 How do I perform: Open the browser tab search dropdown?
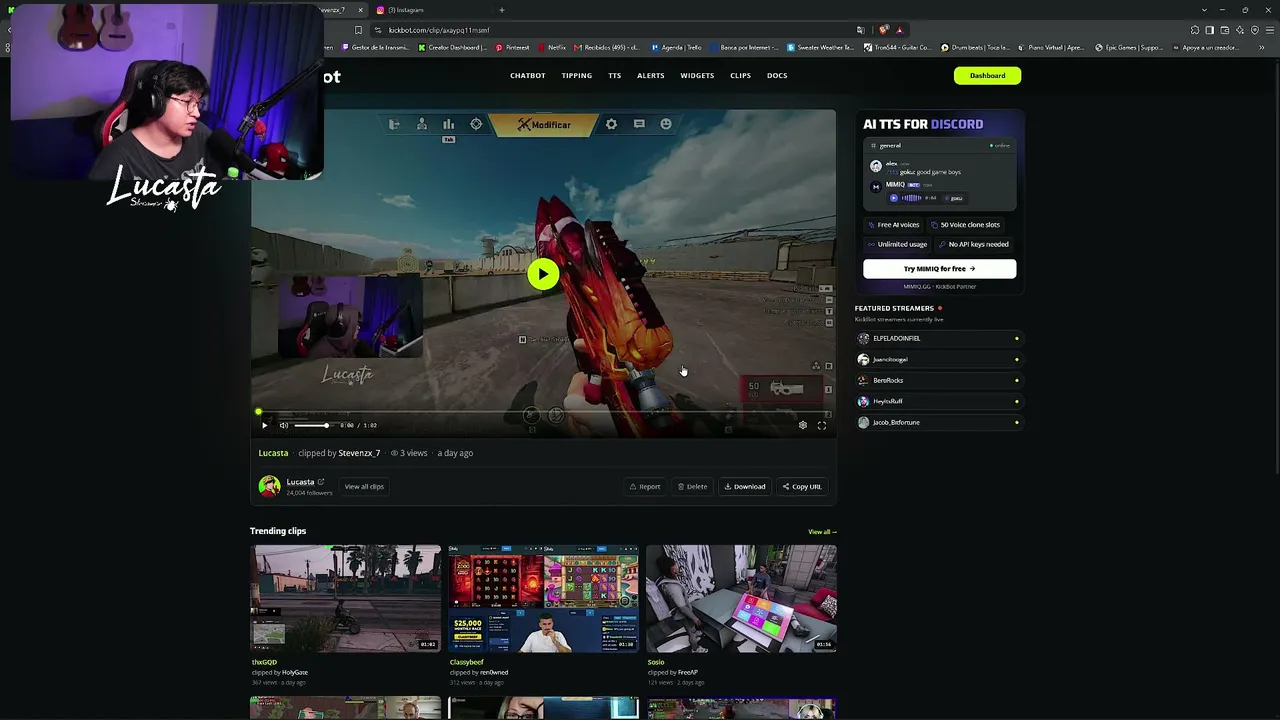click(1204, 10)
